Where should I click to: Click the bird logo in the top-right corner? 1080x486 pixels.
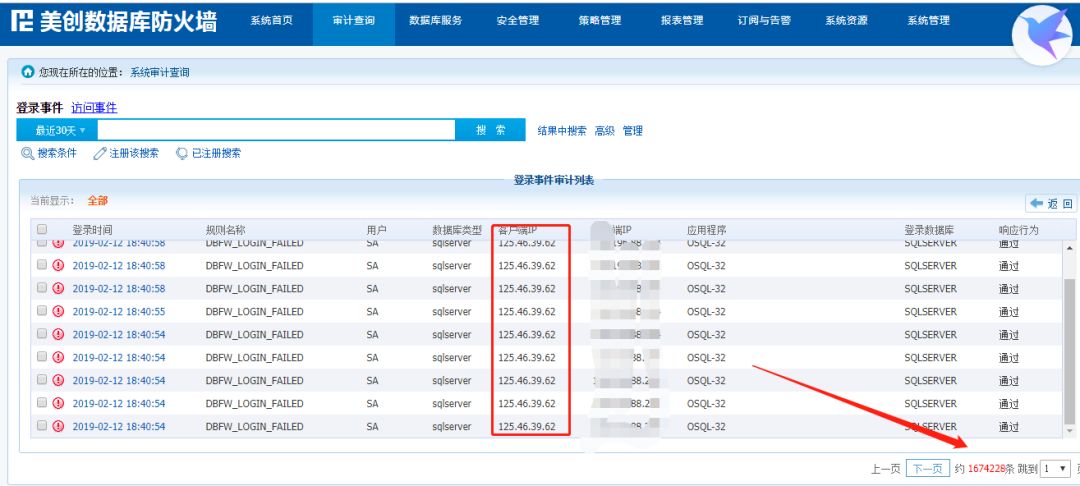(1041, 34)
